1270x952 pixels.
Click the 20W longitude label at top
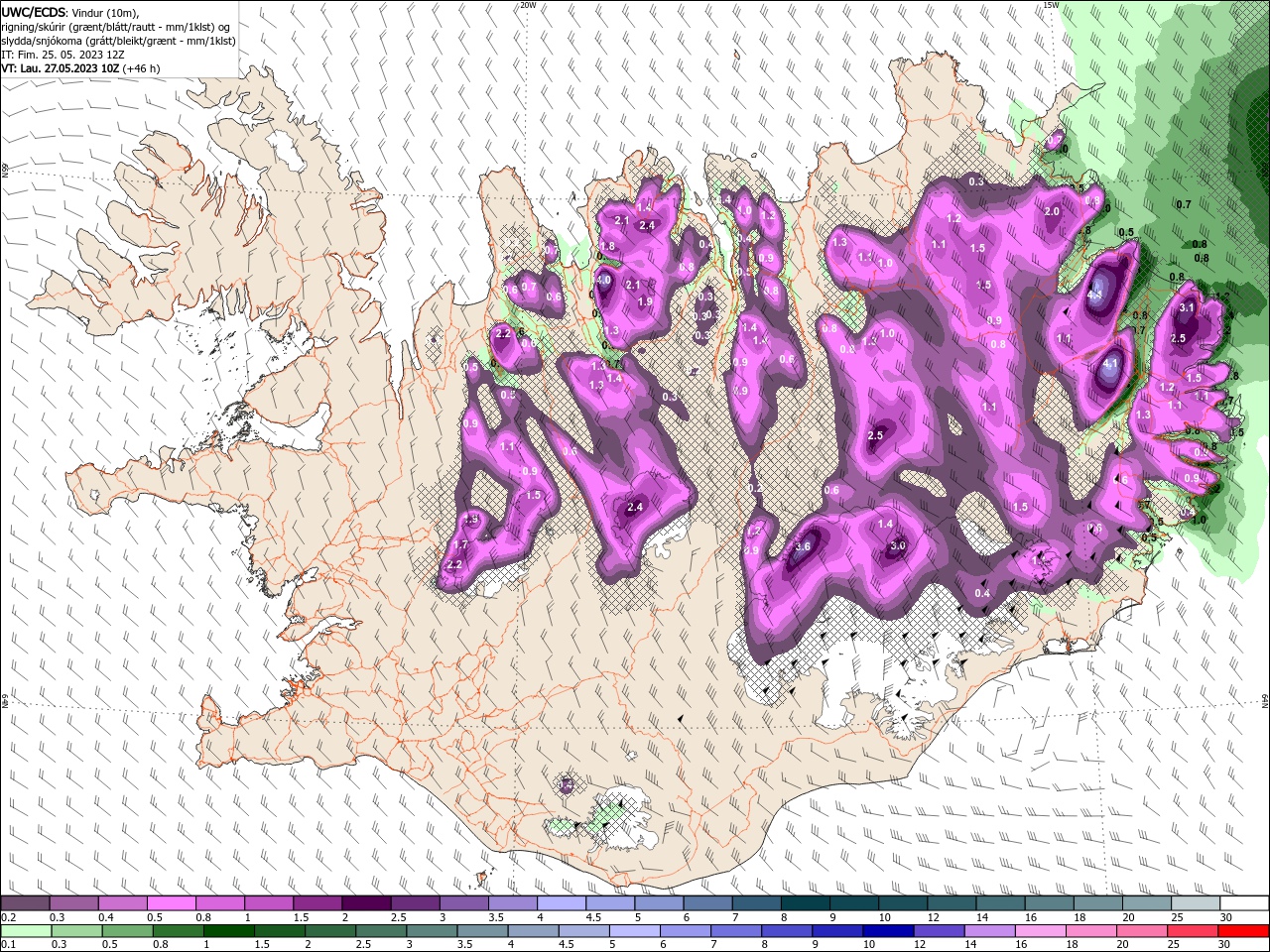(x=528, y=5)
